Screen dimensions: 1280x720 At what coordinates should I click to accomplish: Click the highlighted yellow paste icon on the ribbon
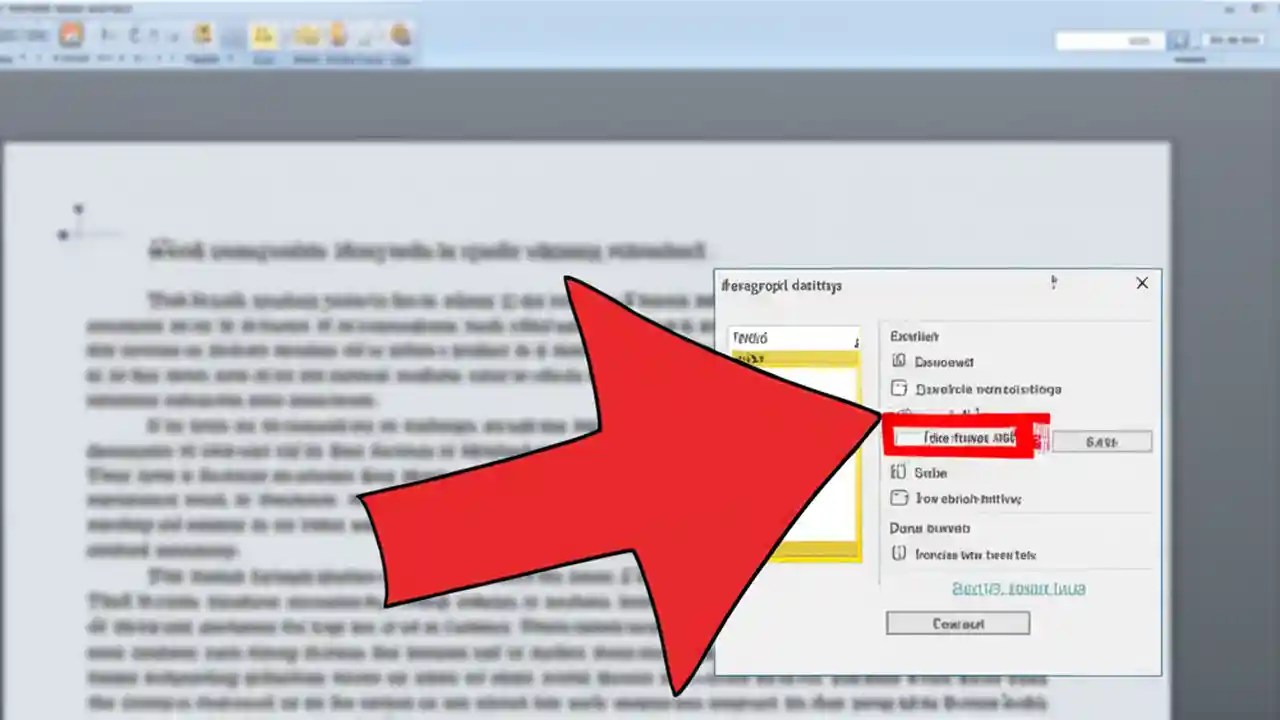(263, 35)
